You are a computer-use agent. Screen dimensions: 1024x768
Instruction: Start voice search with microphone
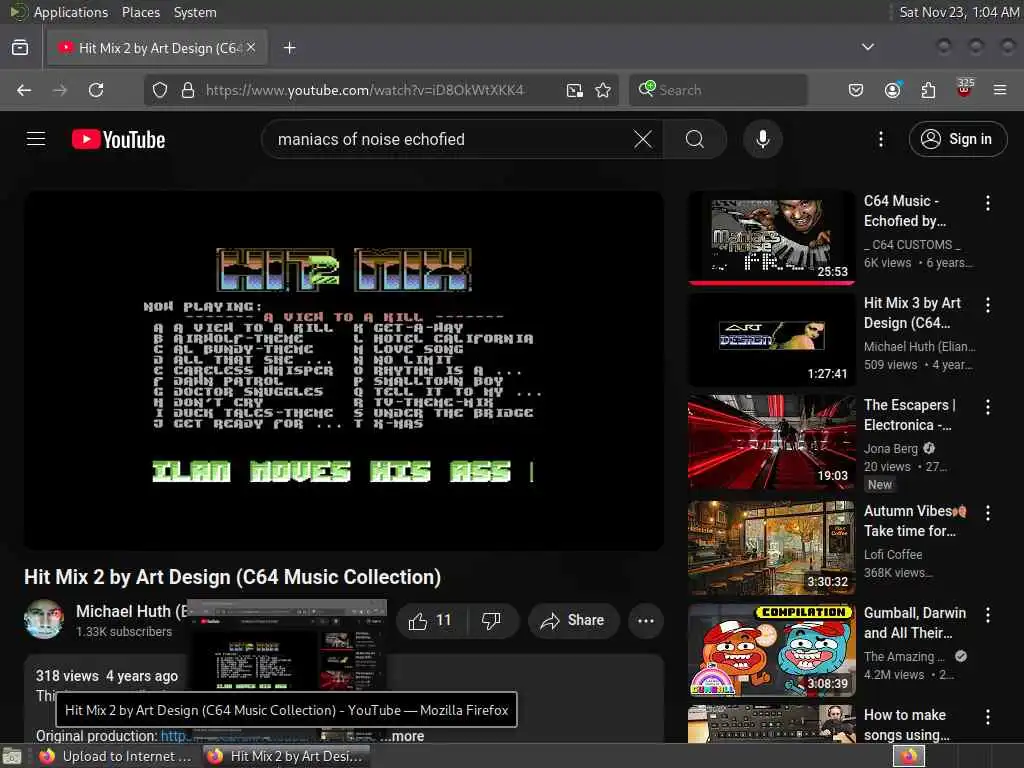click(763, 139)
